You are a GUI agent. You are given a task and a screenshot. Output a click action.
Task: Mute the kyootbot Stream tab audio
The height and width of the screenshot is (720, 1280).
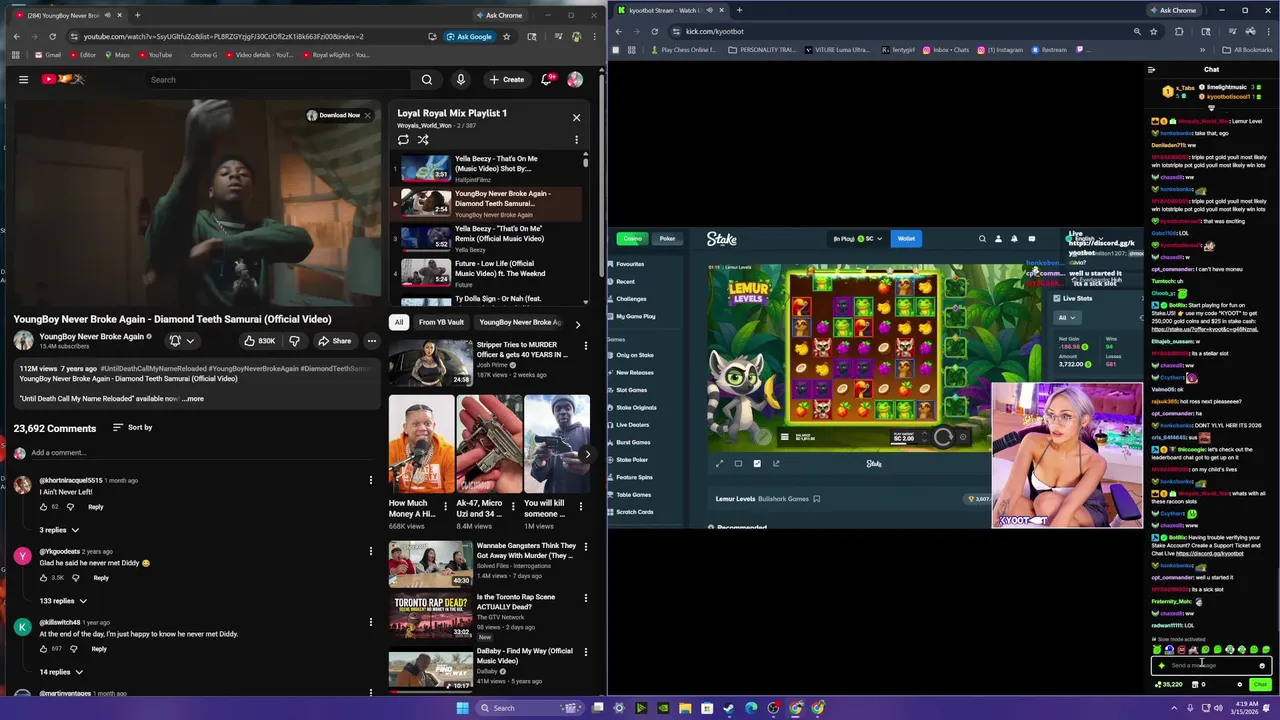[x=712, y=10]
